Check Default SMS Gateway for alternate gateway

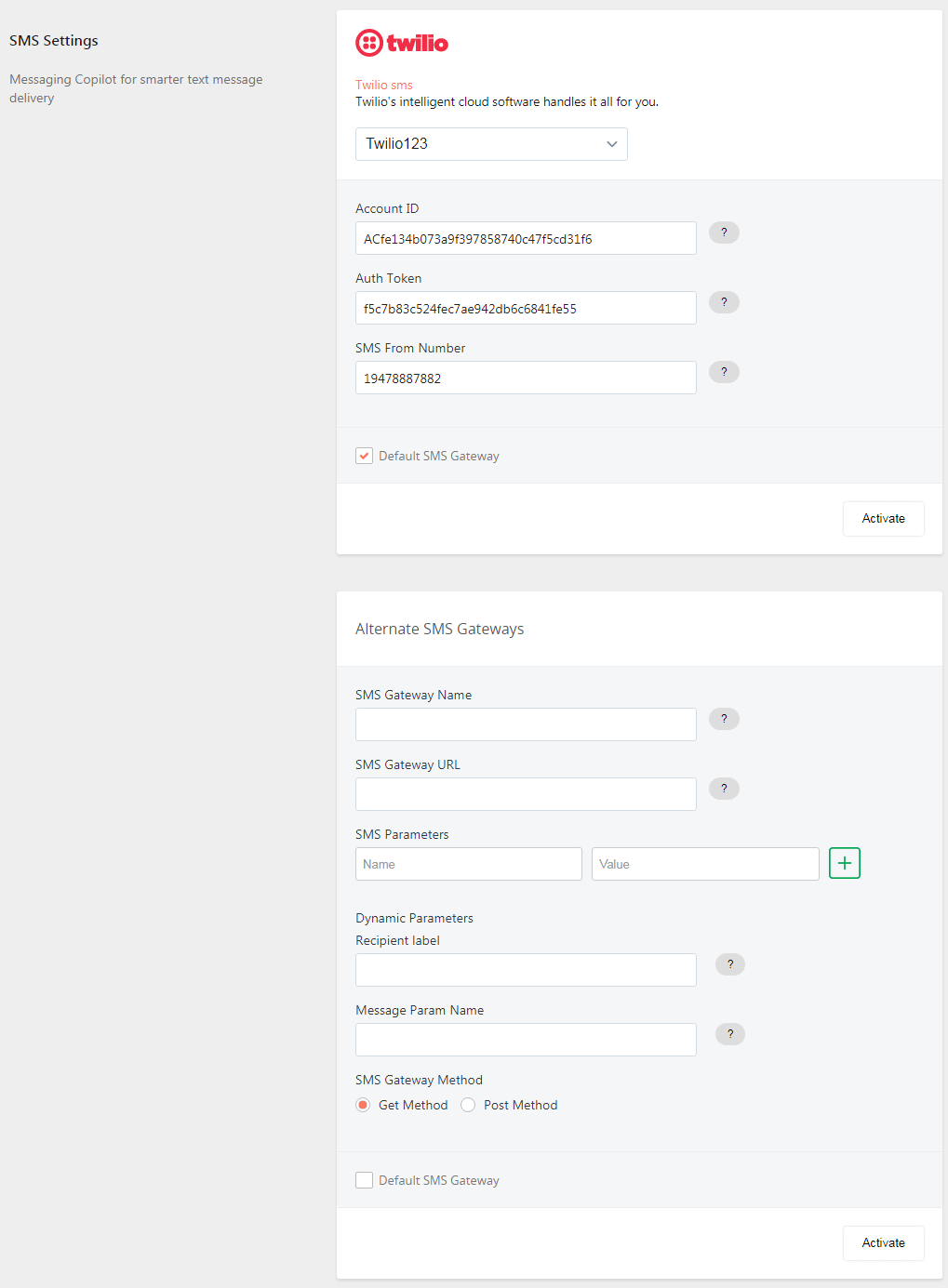click(365, 1180)
